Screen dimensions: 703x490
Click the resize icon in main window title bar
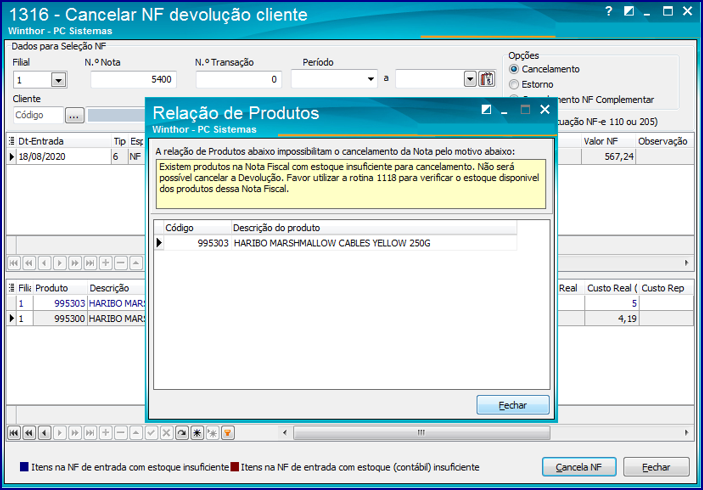(x=629, y=11)
